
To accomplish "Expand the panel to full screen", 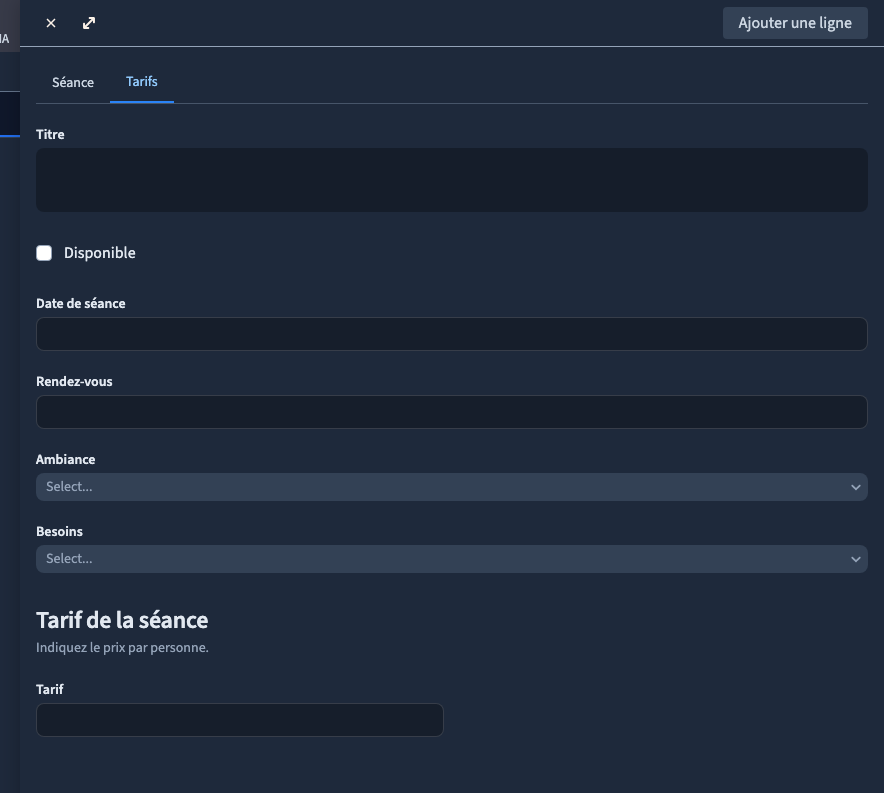I will [x=89, y=23].
